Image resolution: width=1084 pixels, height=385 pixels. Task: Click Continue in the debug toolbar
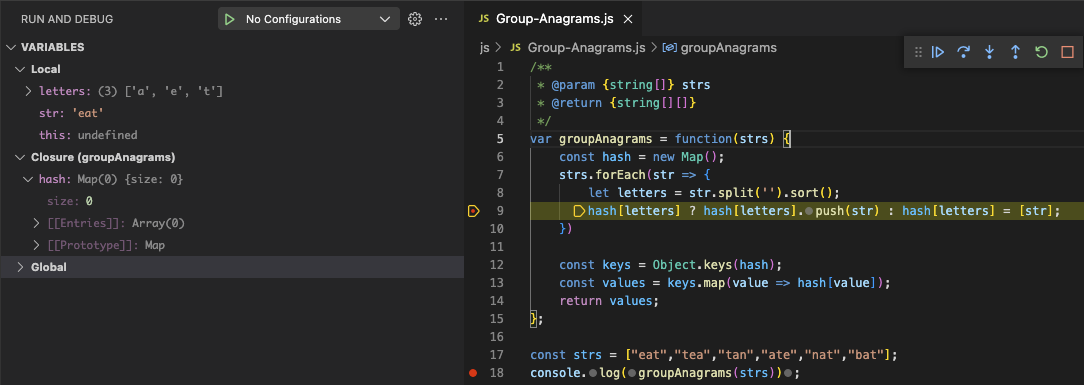point(937,52)
